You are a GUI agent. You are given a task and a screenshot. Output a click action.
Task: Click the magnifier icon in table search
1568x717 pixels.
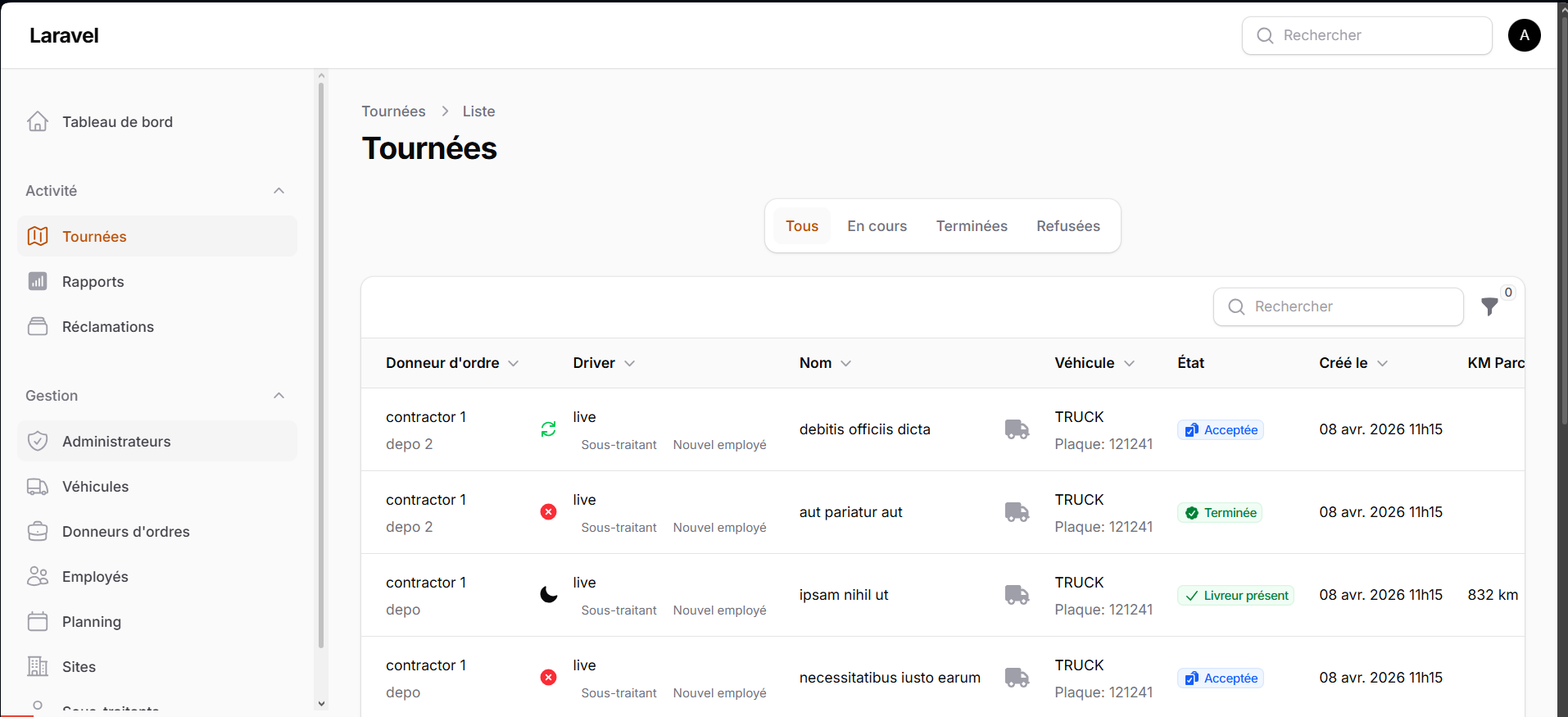pyautogui.click(x=1236, y=306)
